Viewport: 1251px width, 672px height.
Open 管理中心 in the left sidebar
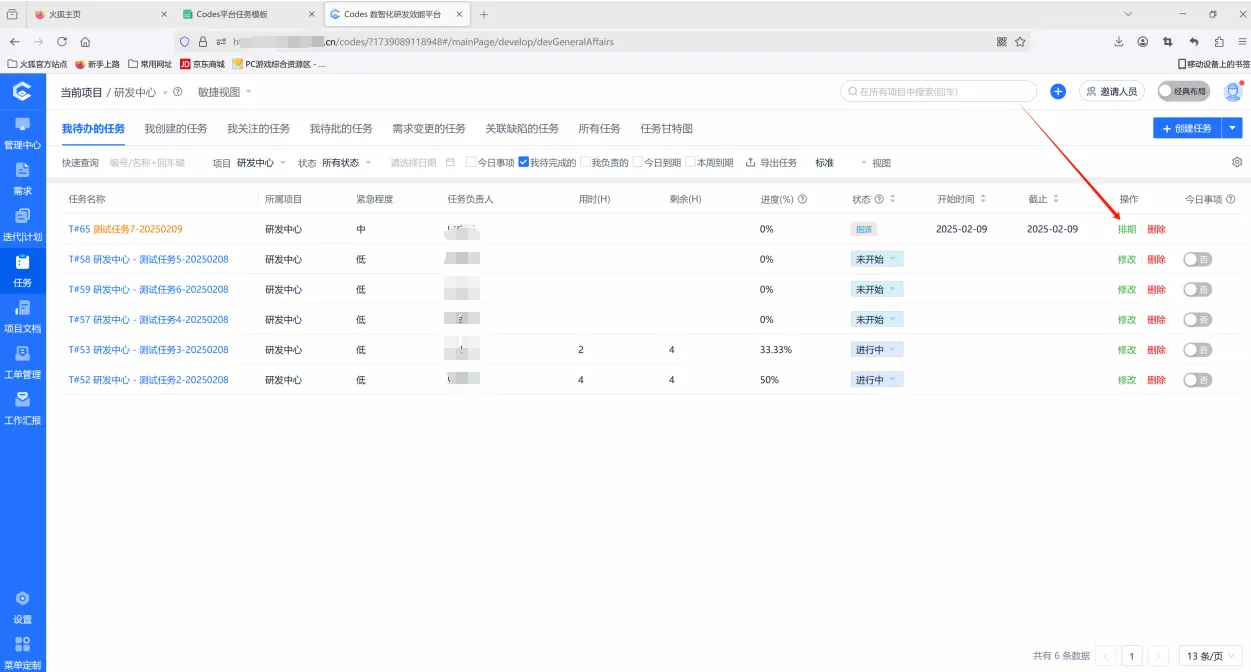22,133
